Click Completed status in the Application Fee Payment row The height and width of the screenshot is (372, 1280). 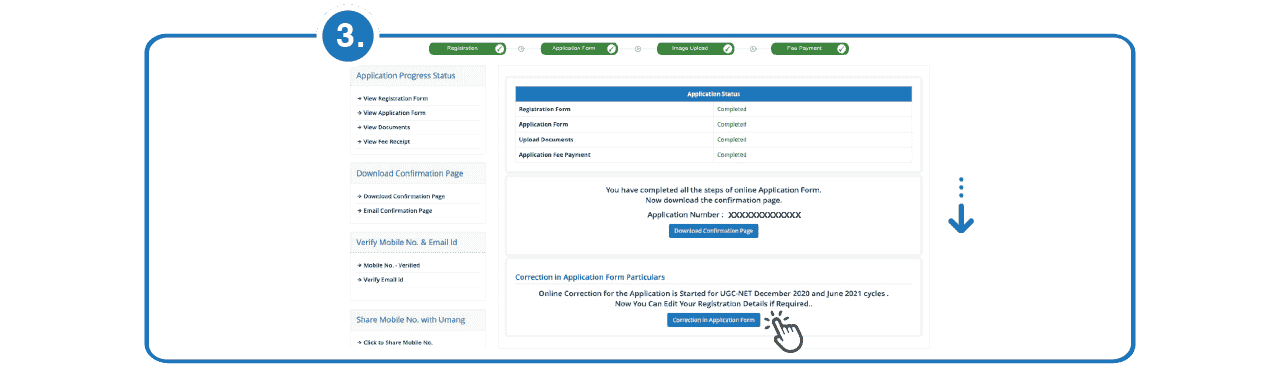[x=732, y=155]
